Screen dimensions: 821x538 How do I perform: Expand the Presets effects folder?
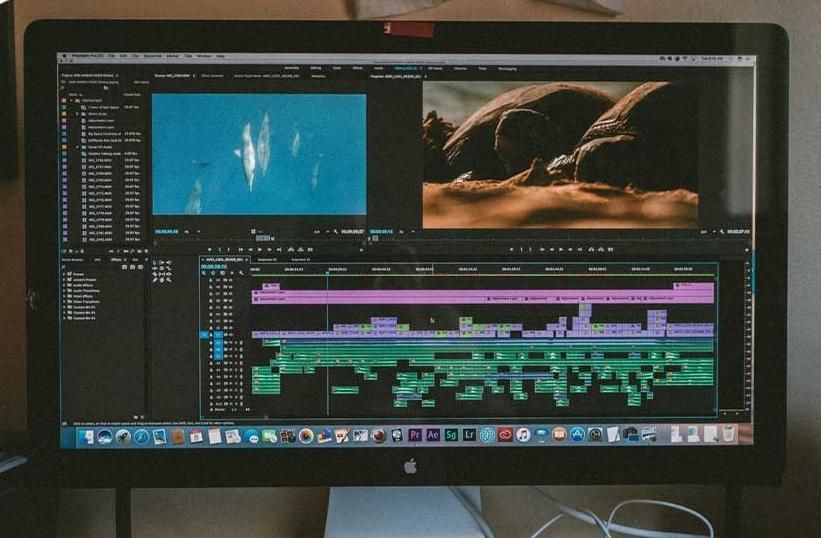point(64,274)
